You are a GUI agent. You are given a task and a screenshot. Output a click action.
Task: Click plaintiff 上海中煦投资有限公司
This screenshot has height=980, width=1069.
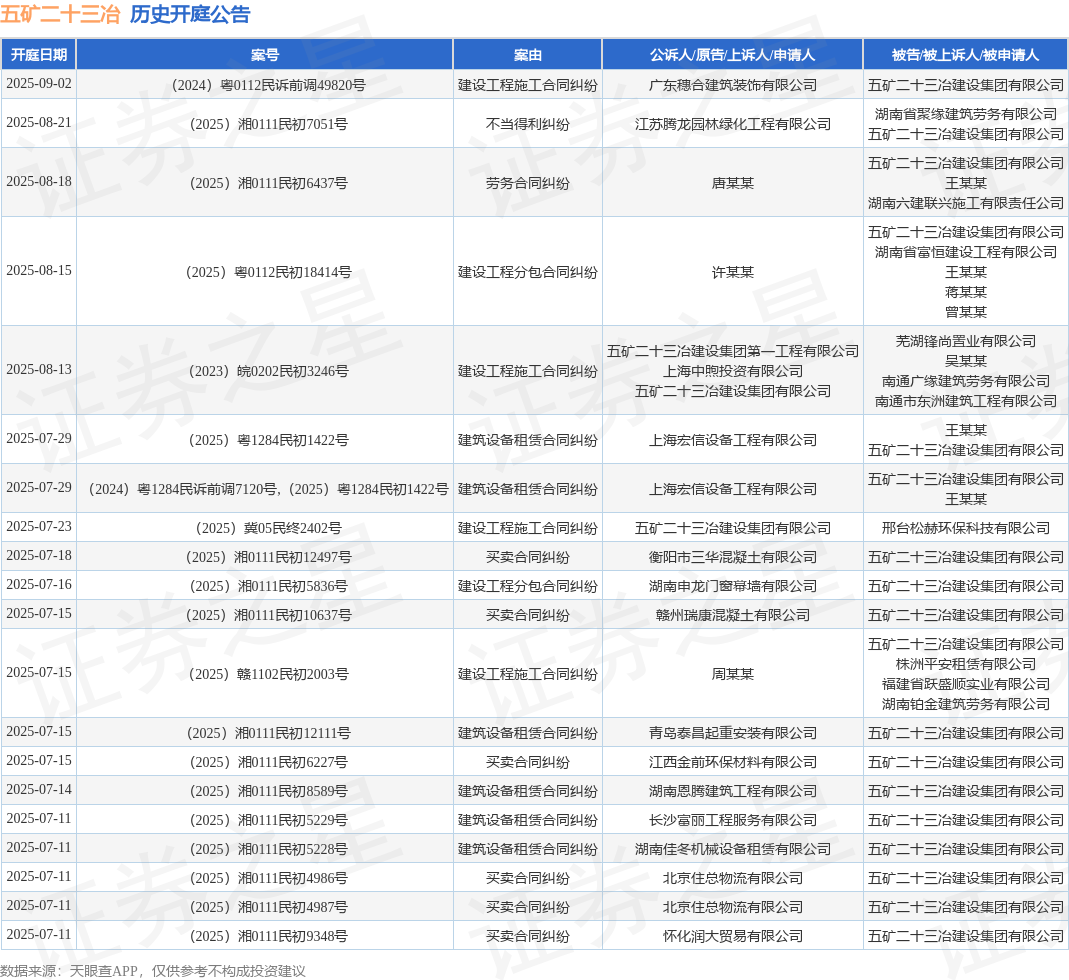pos(733,371)
